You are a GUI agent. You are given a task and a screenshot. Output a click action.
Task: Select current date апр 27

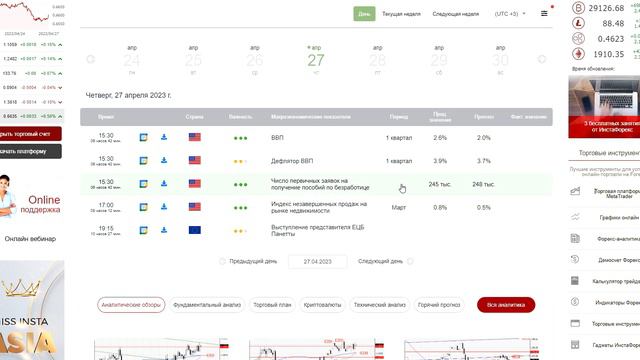316,60
